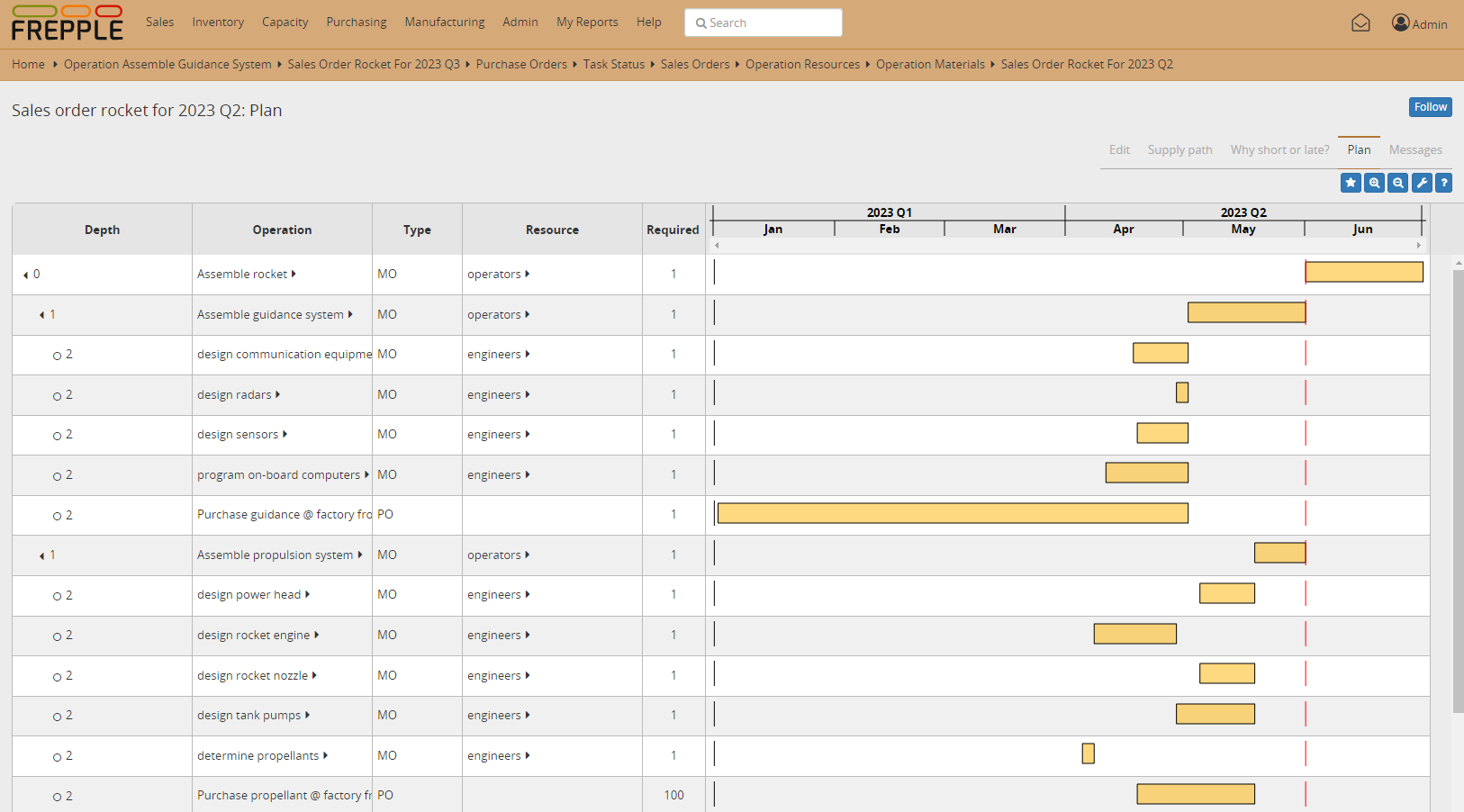Screen dimensions: 1464x812
Task: Go to Purchase Orders breadcrumb link
Action: 521,64
